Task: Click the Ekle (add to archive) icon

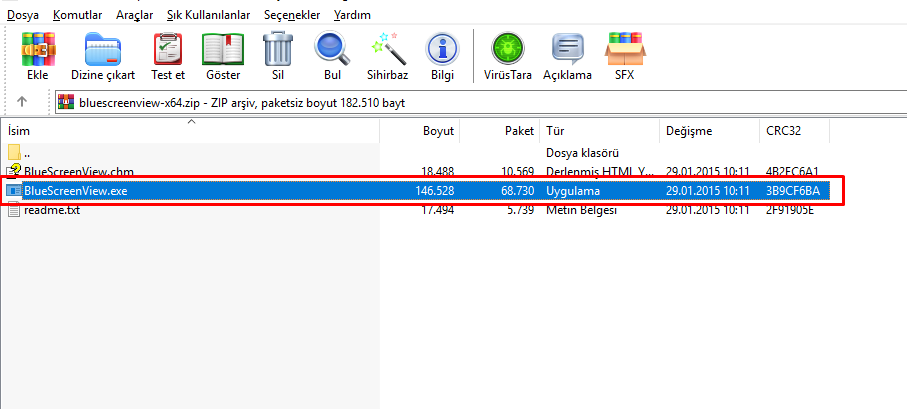Action: (x=38, y=49)
